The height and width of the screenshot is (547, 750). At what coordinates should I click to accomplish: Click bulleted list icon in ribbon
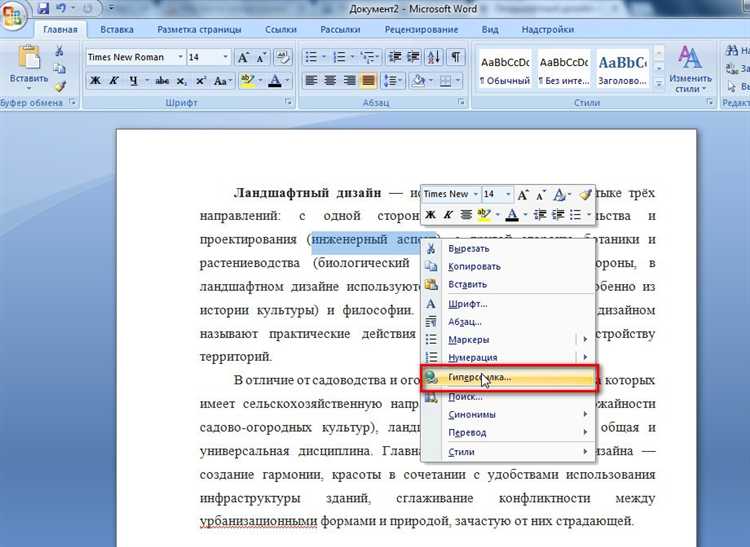click(311, 57)
